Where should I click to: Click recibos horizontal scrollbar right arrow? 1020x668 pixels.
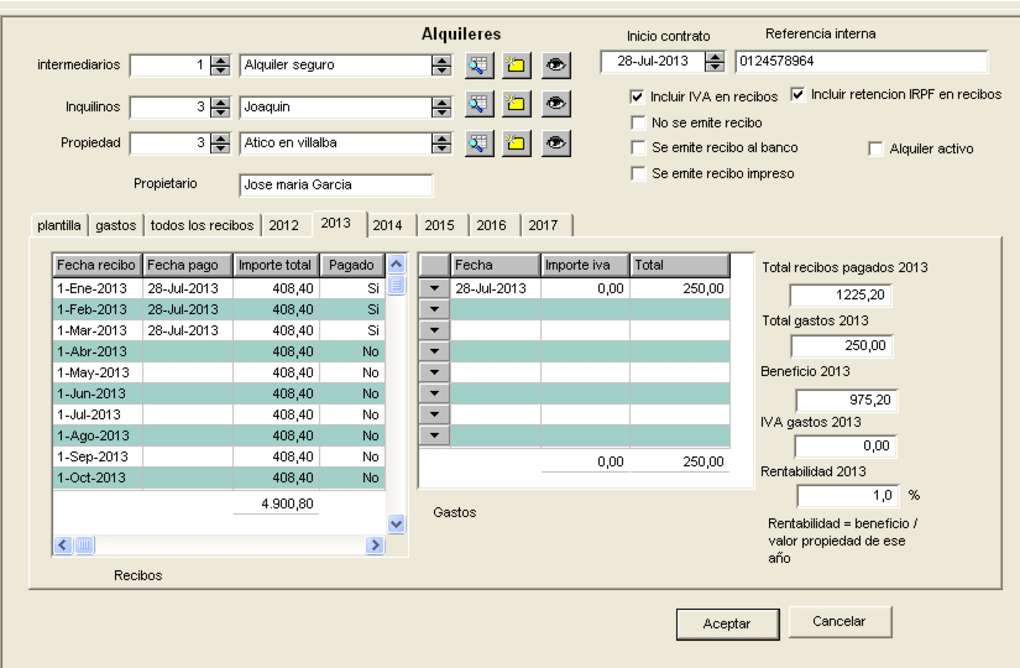[x=375, y=545]
